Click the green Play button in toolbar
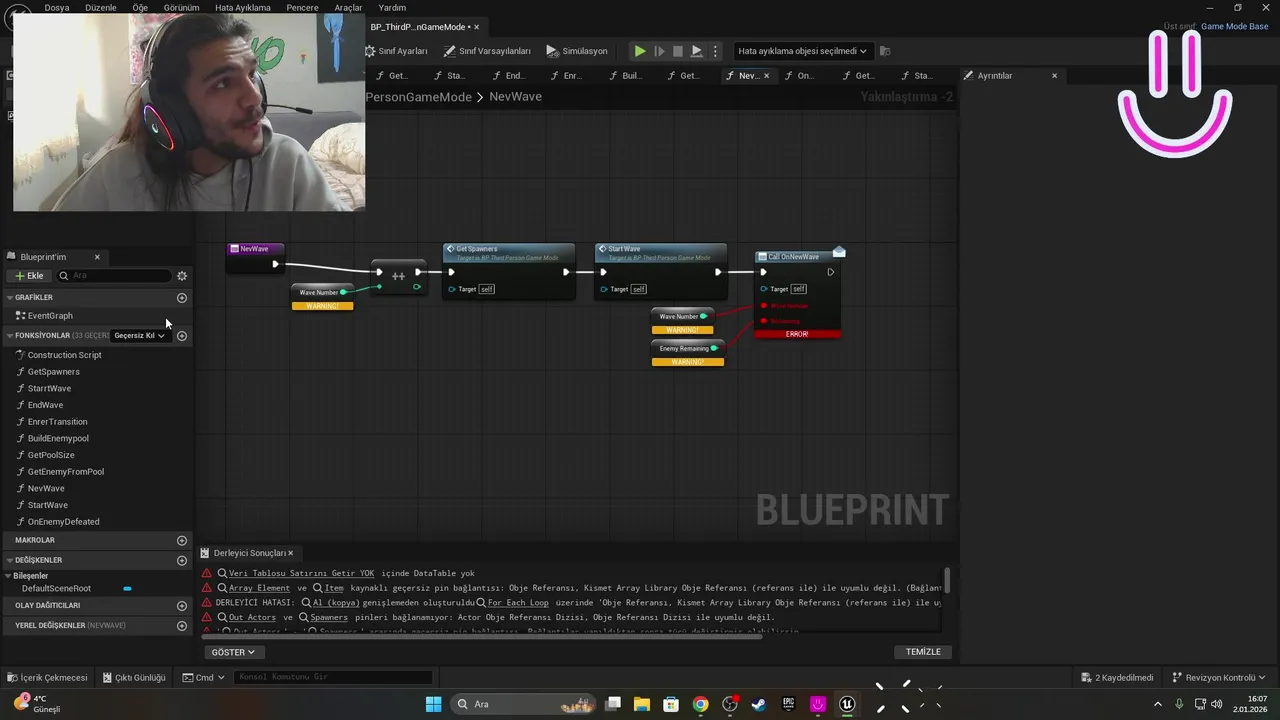Viewport: 1280px width, 720px height. click(x=640, y=51)
